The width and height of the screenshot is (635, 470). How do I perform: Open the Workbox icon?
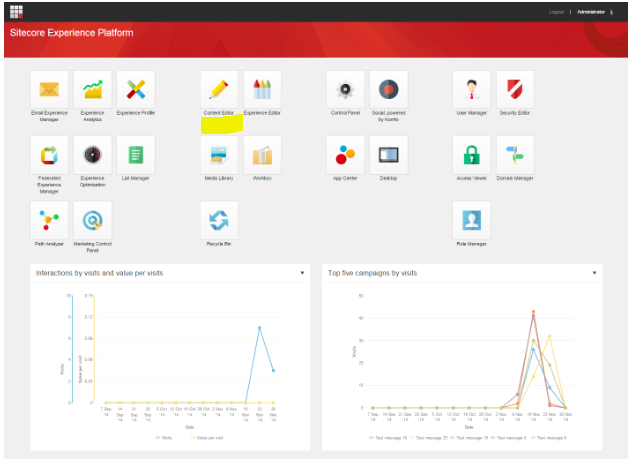tap(262, 155)
